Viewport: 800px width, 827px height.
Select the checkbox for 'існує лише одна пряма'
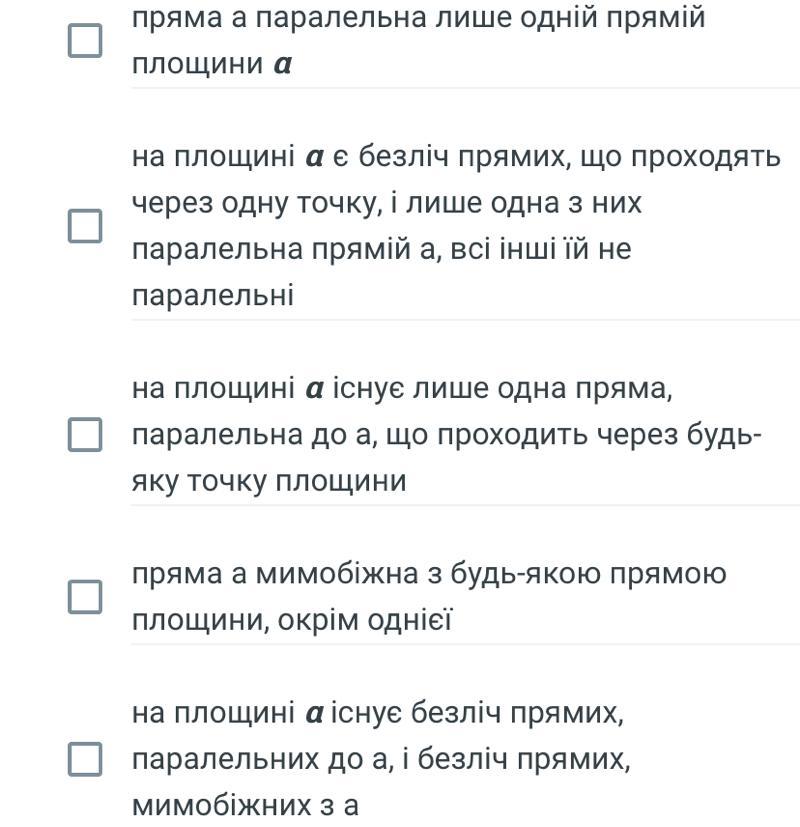(85, 435)
